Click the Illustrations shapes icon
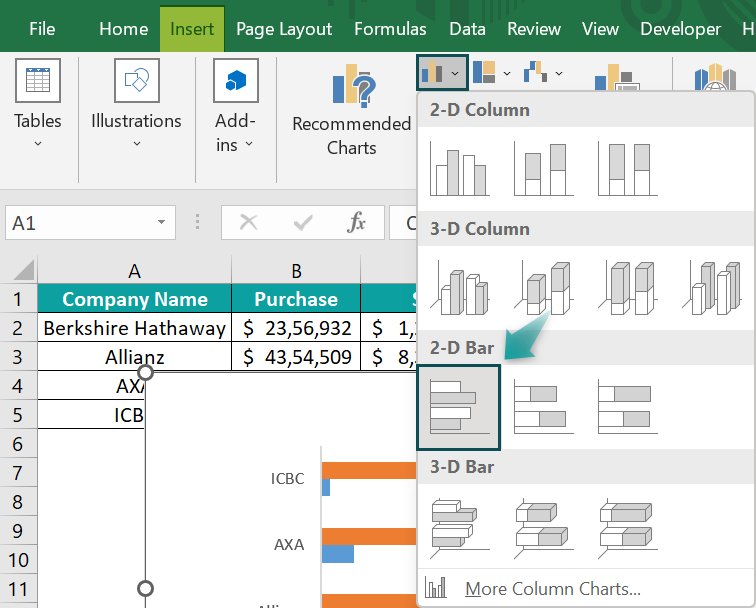 pos(137,81)
